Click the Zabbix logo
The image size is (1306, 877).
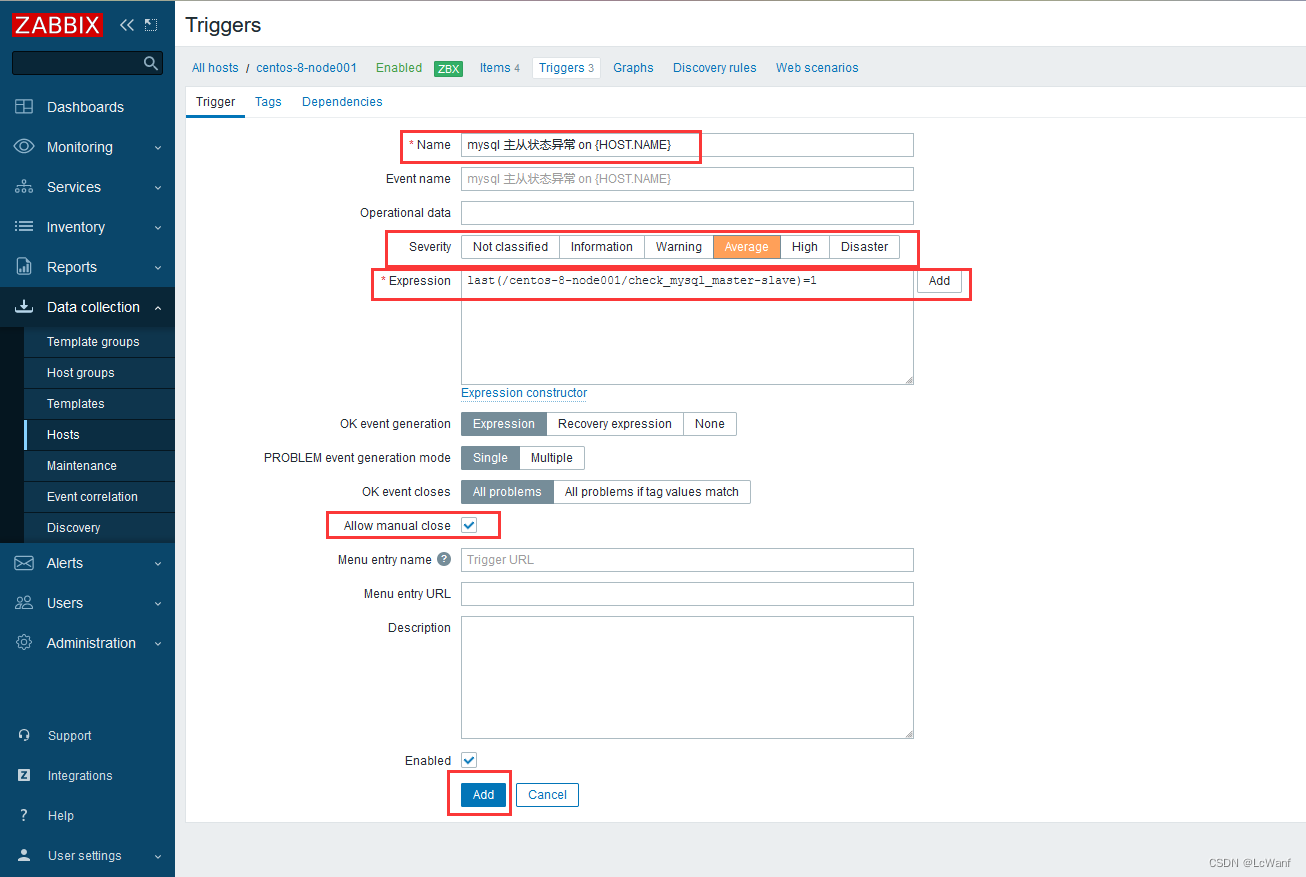coord(58,25)
